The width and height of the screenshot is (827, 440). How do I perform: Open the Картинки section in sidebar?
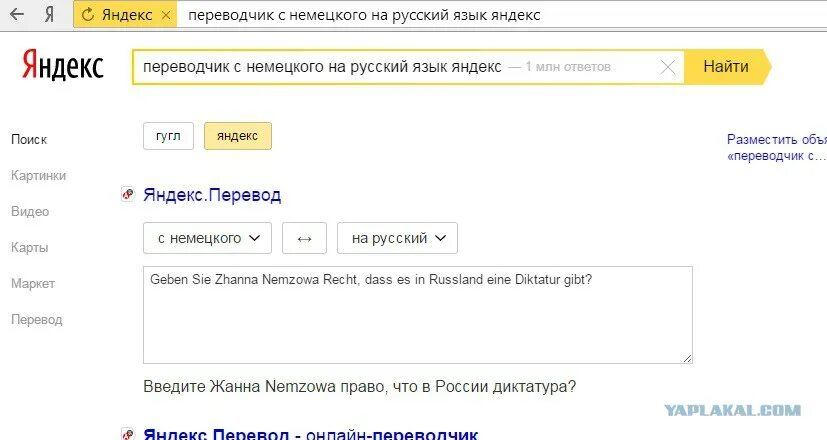point(39,176)
